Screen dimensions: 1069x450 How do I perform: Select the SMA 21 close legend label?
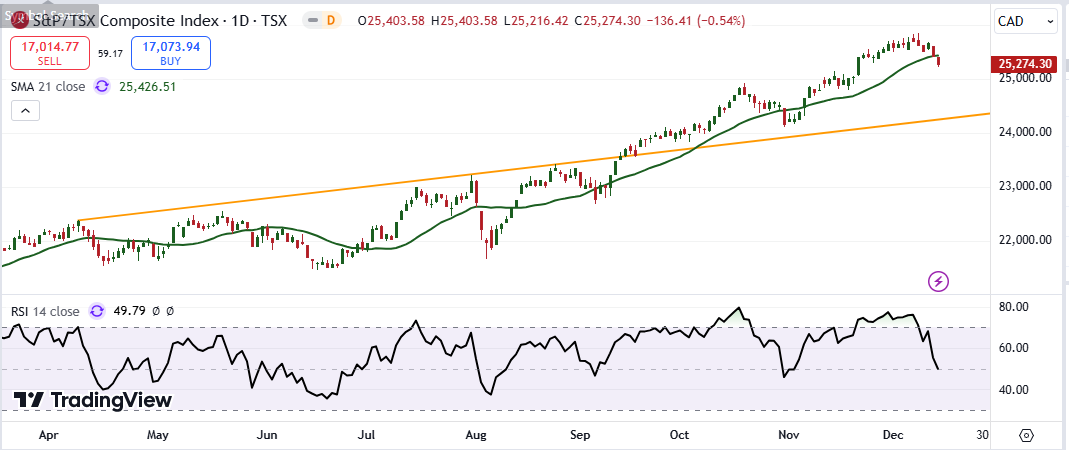click(48, 86)
